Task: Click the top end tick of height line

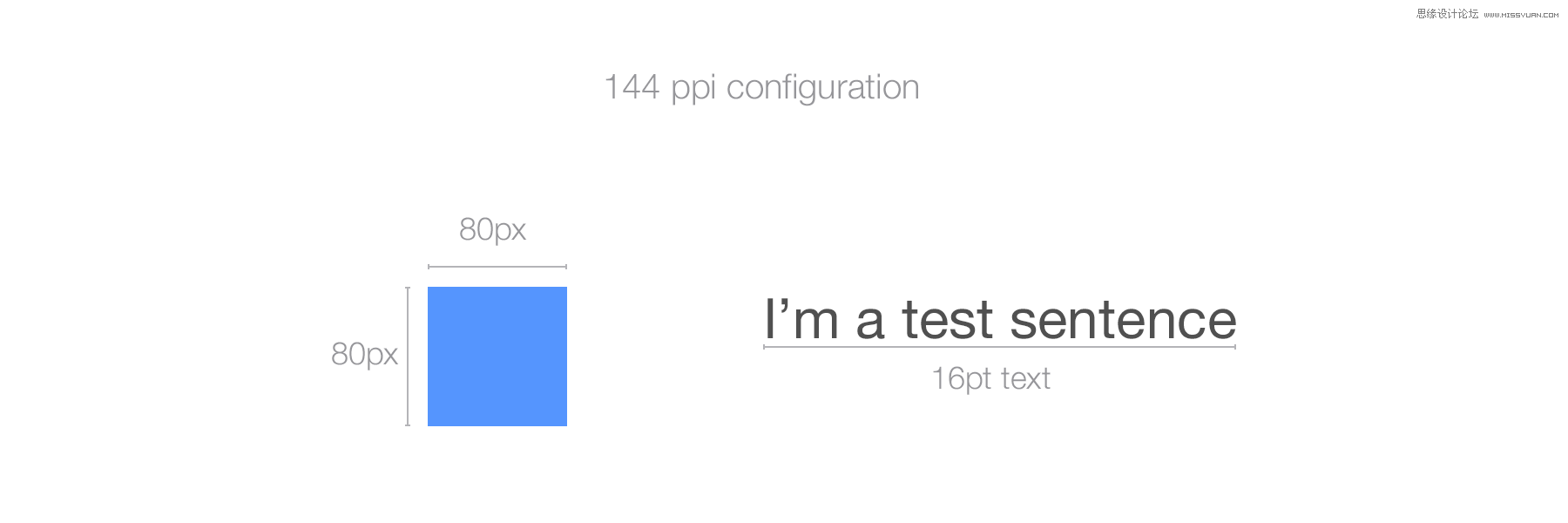Action: 408,288
